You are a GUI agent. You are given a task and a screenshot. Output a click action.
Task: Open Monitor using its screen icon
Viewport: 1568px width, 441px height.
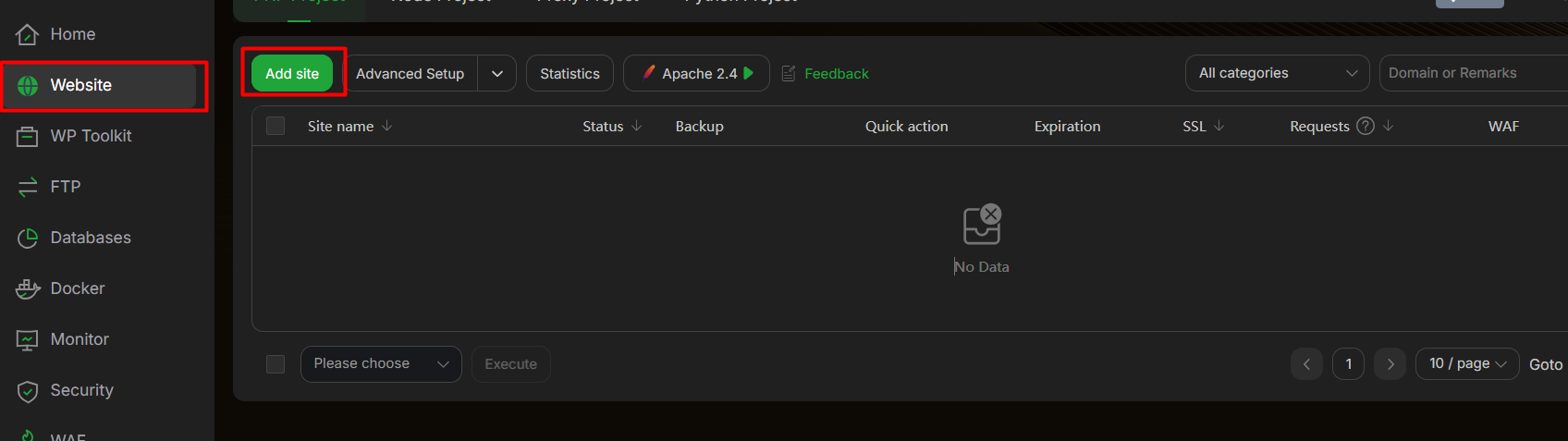pyautogui.click(x=28, y=340)
